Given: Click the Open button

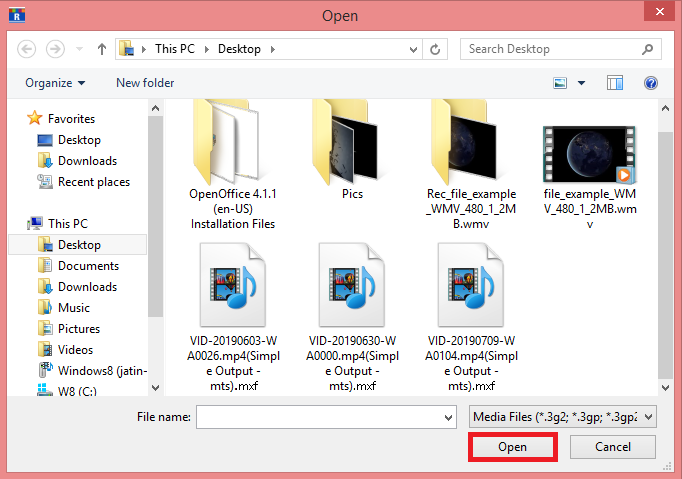Looking at the screenshot, I should [512, 447].
